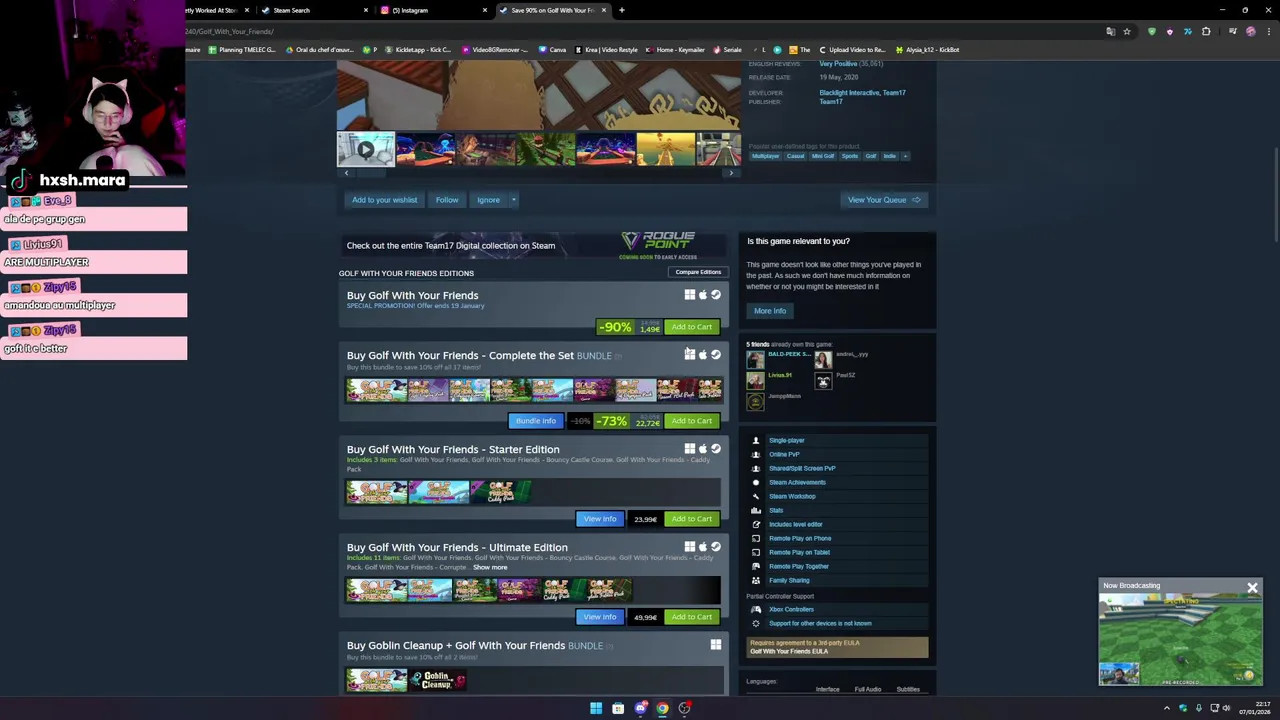Expand the Ignore options dropdown arrow
This screenshot has width=1280, height=720.
click(x=513, y=200)
